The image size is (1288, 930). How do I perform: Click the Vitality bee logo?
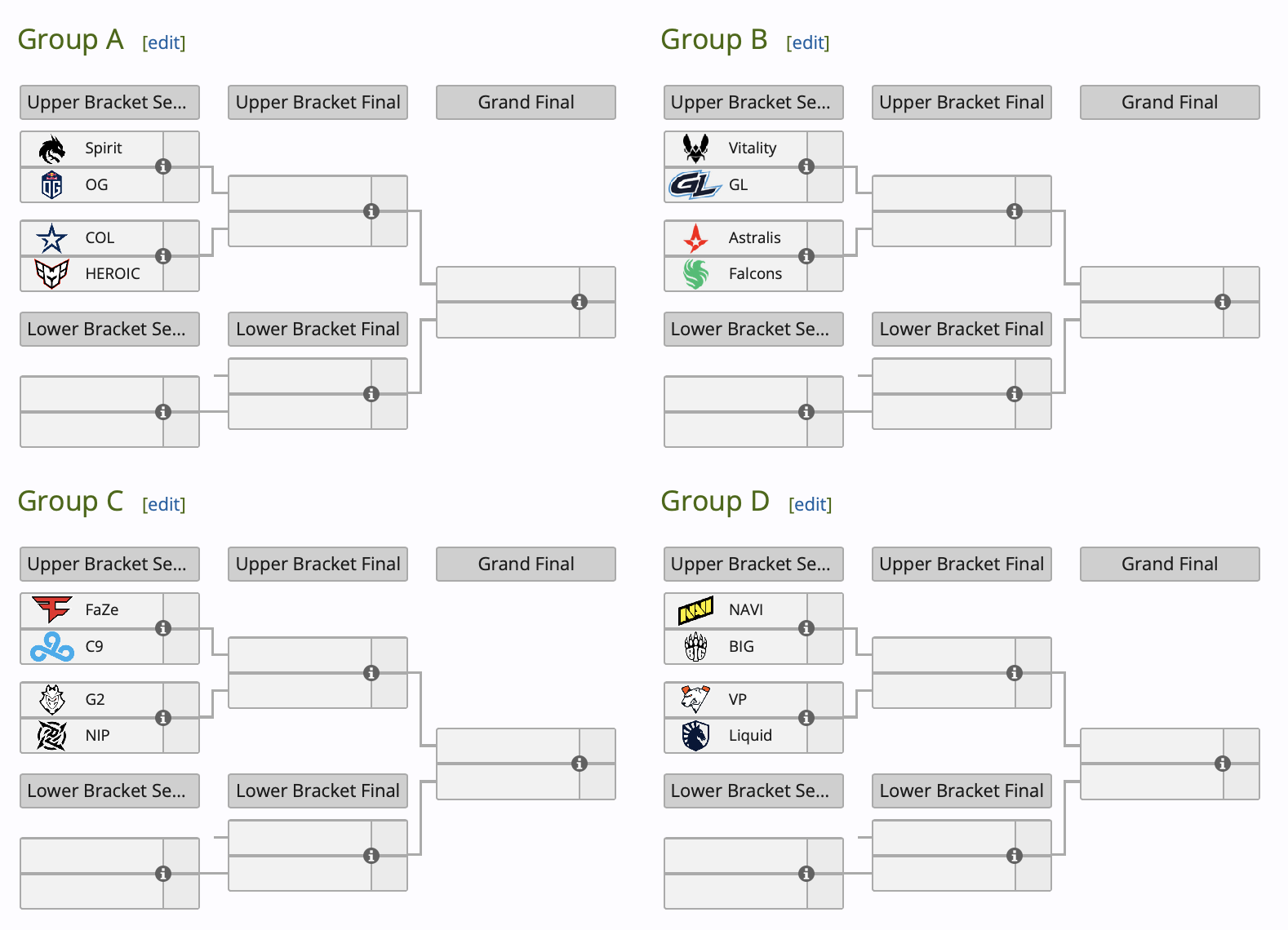695,148
